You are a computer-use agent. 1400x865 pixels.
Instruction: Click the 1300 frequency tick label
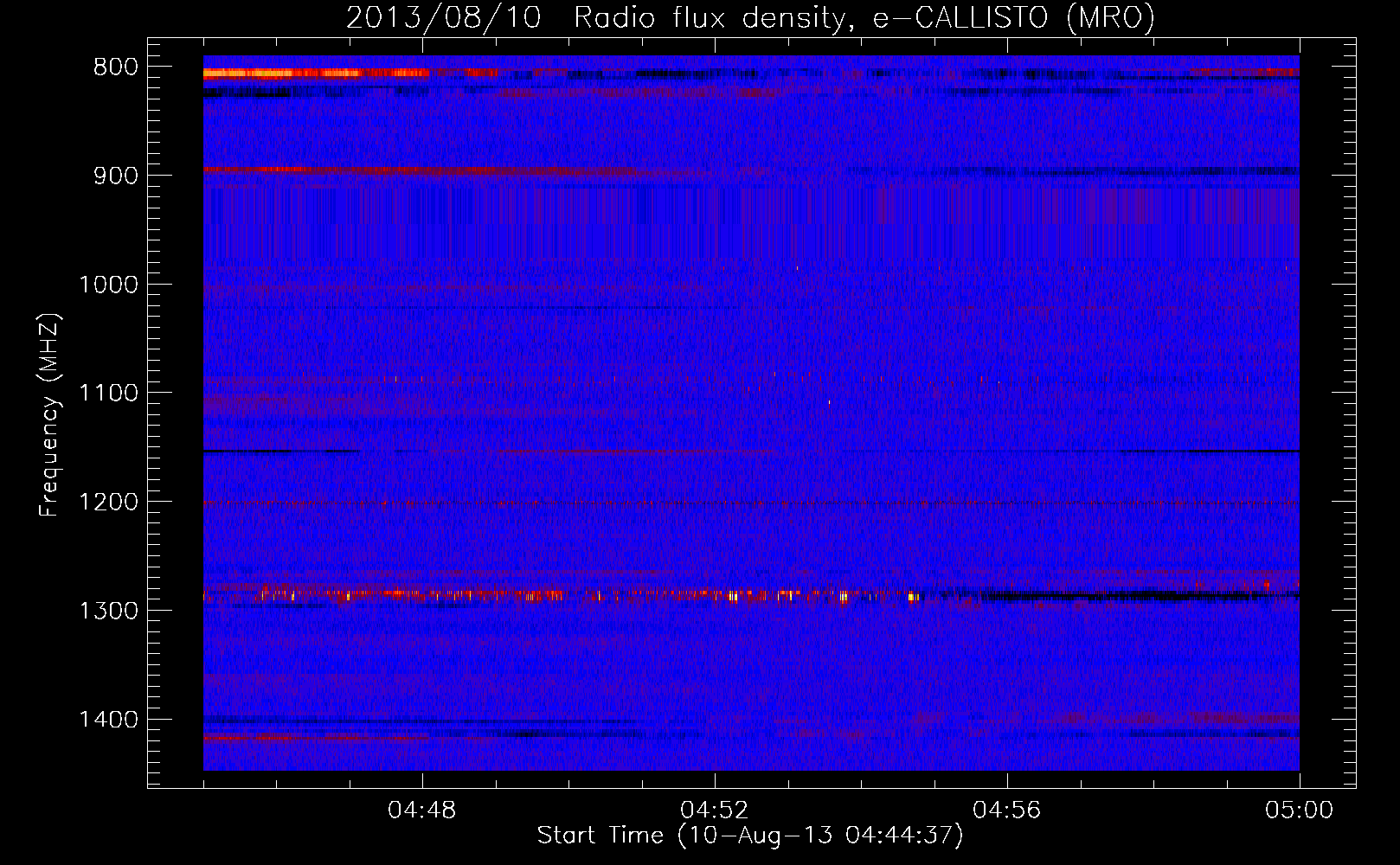(x=108, y=612)
